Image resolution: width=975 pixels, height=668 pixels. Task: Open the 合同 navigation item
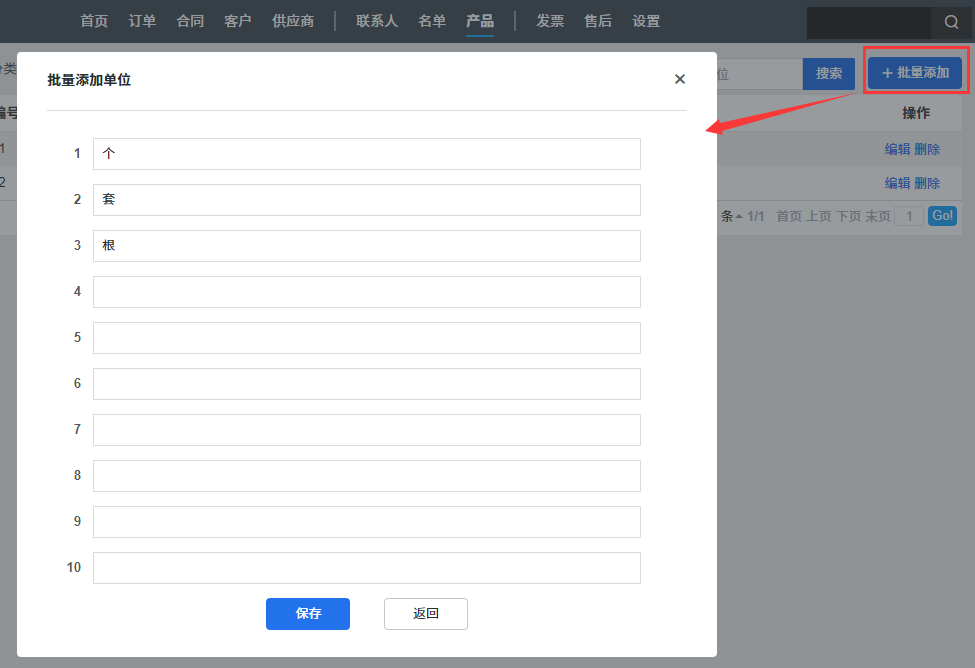[190, 21]
